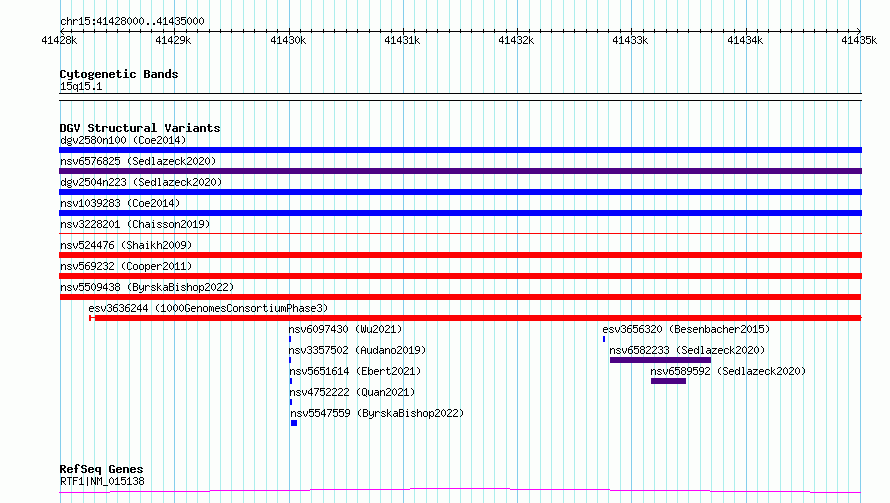Open the nsv6589592 (Sedlazeck2020) label
Viewport: 890px width, 503px height.
(728, 371)
